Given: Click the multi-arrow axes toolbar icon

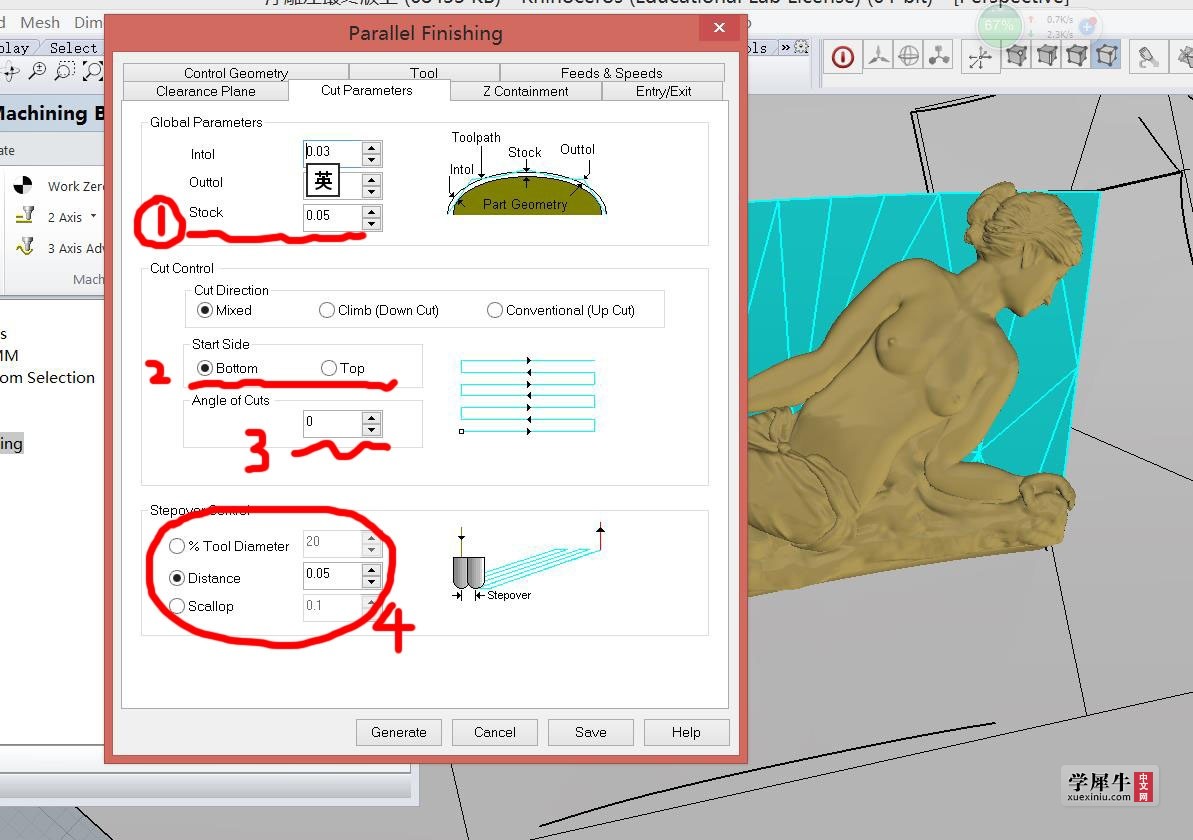Looking at the screenshot, I should [980, 57].
